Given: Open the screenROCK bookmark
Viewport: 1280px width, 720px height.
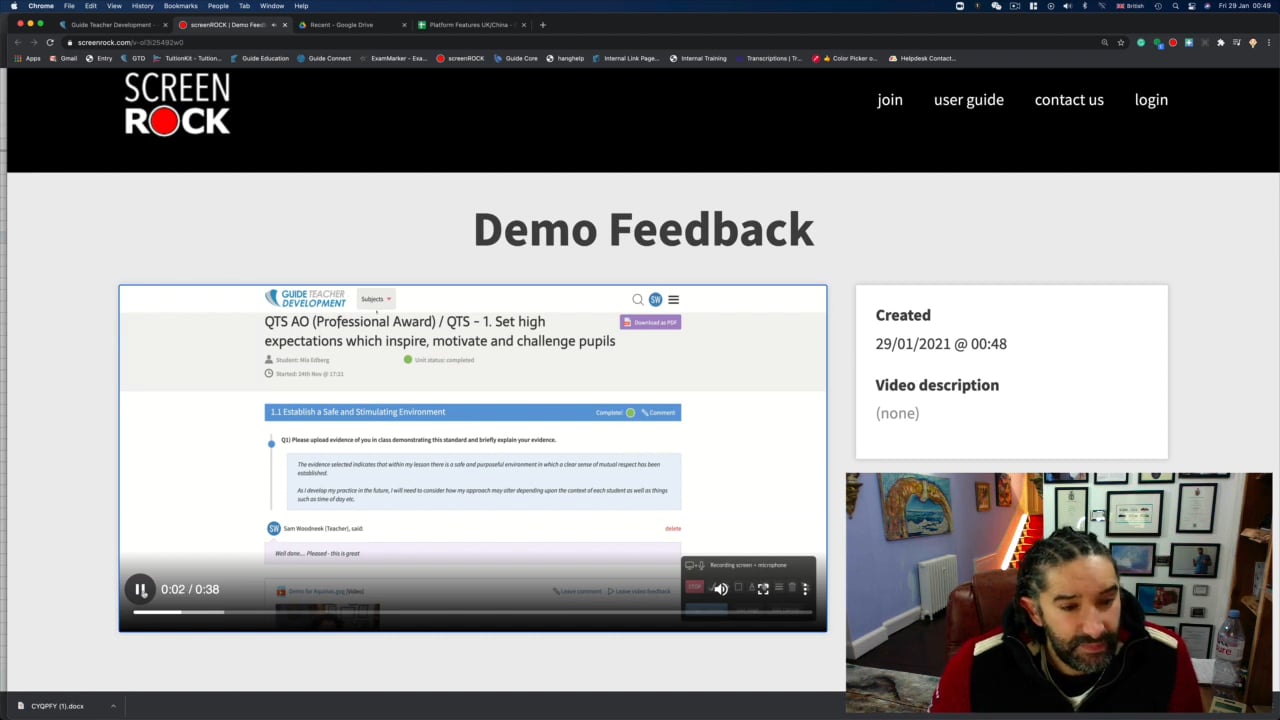Looking at the screenshot, I should coord(460,58).
